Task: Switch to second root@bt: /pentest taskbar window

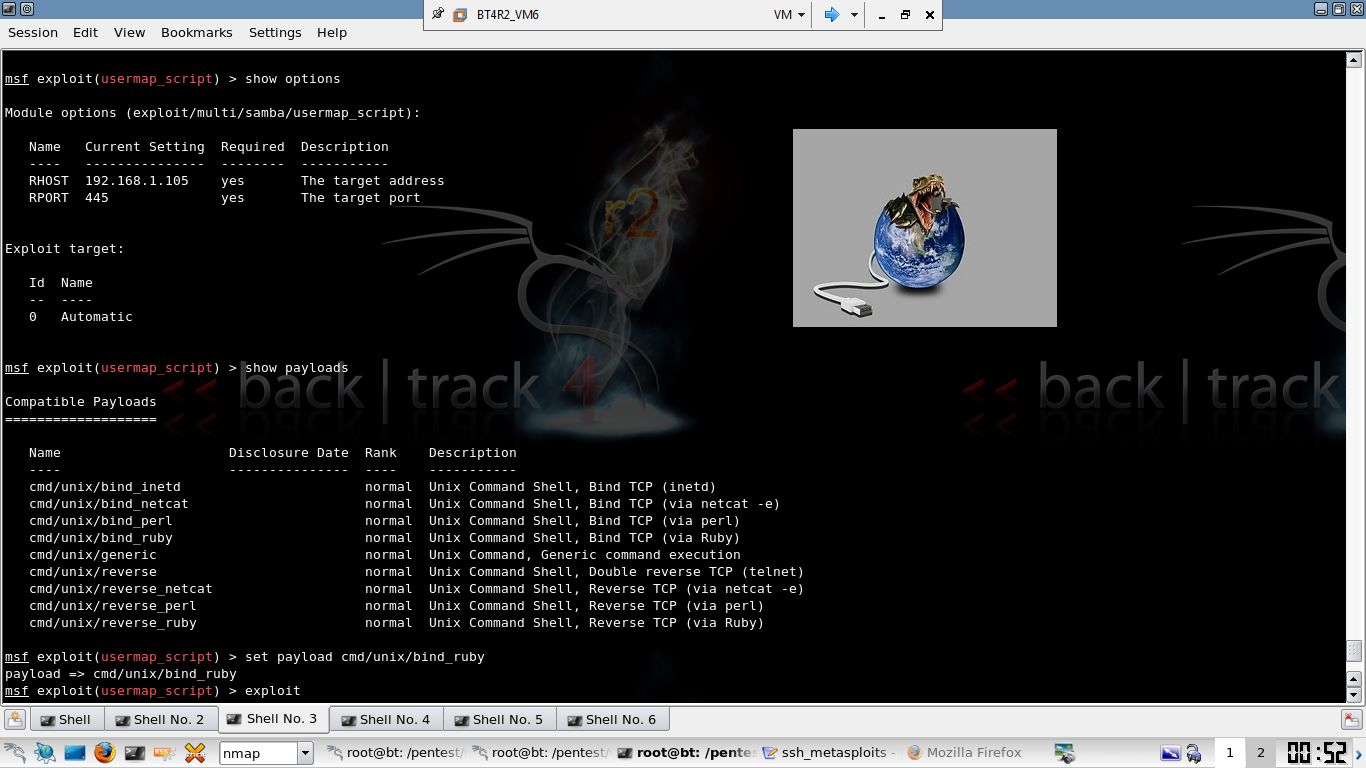Action: pyautogui.click(x=539, y=752)
